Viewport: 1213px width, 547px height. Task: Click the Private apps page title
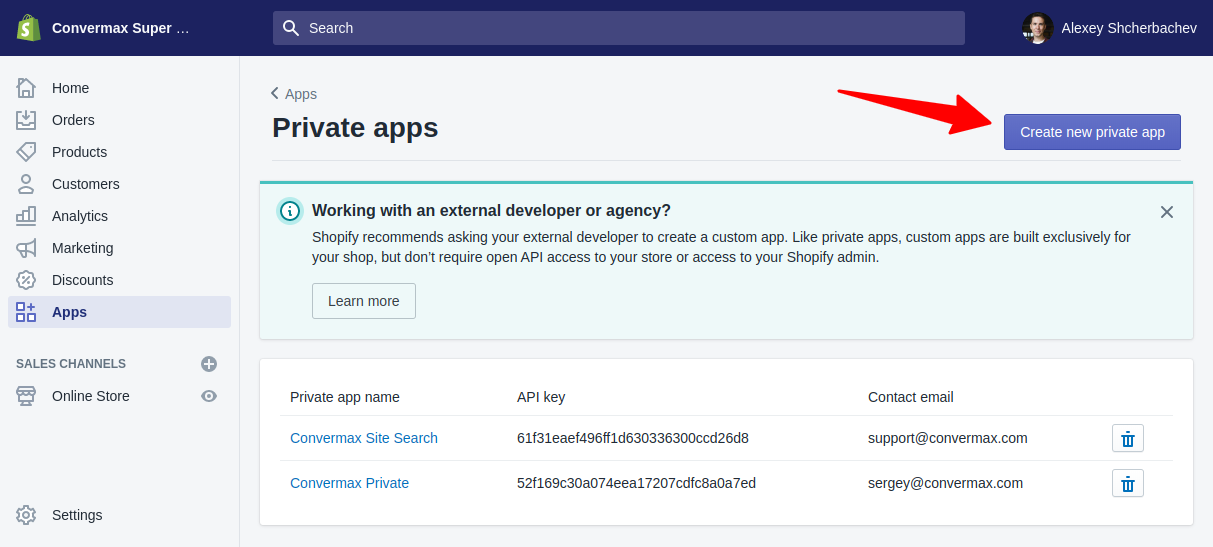[355, 128]
